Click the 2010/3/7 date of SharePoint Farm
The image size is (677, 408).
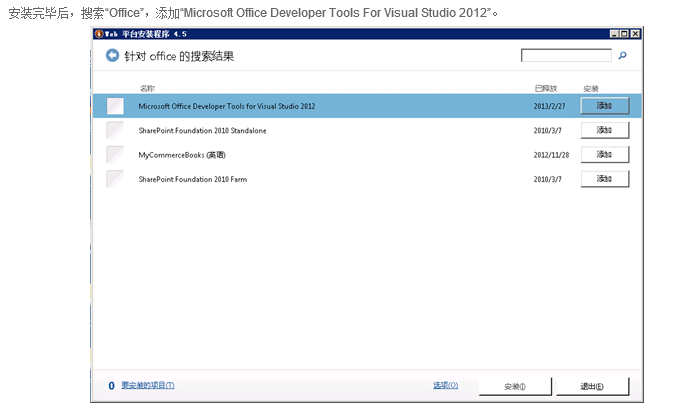click(x=547, y=179)
